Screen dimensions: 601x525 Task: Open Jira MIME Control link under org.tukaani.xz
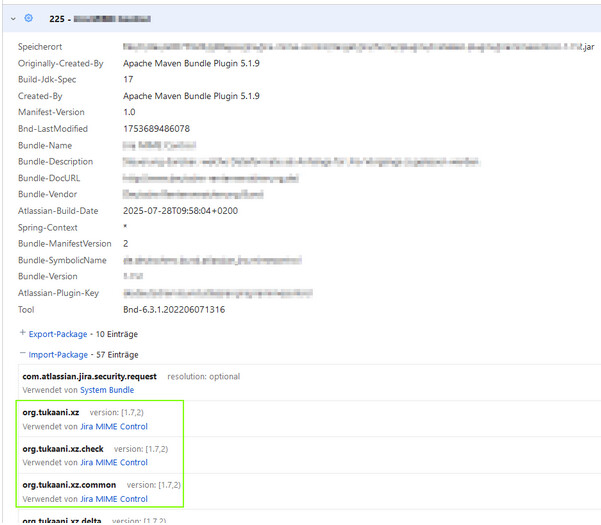(x=114, y=427)
